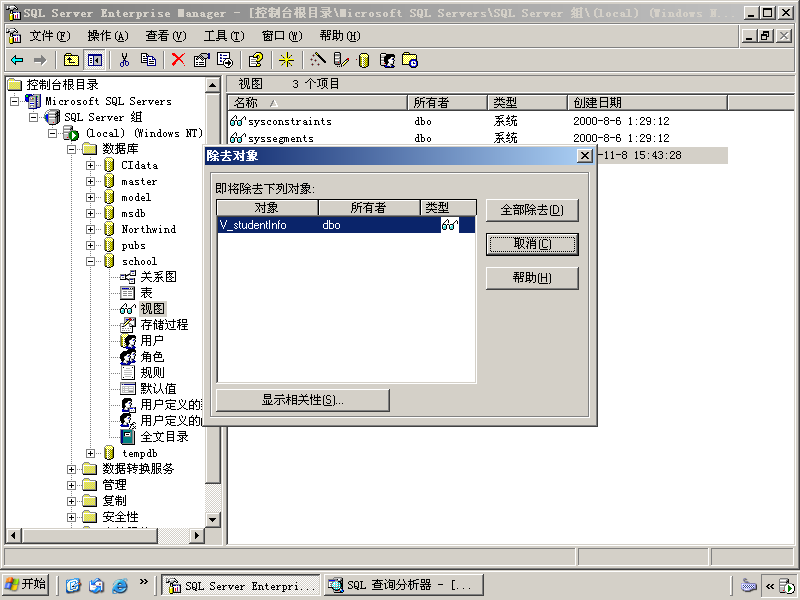Expand the tempdb database
The image size is (800, 600).
(90, 453)
